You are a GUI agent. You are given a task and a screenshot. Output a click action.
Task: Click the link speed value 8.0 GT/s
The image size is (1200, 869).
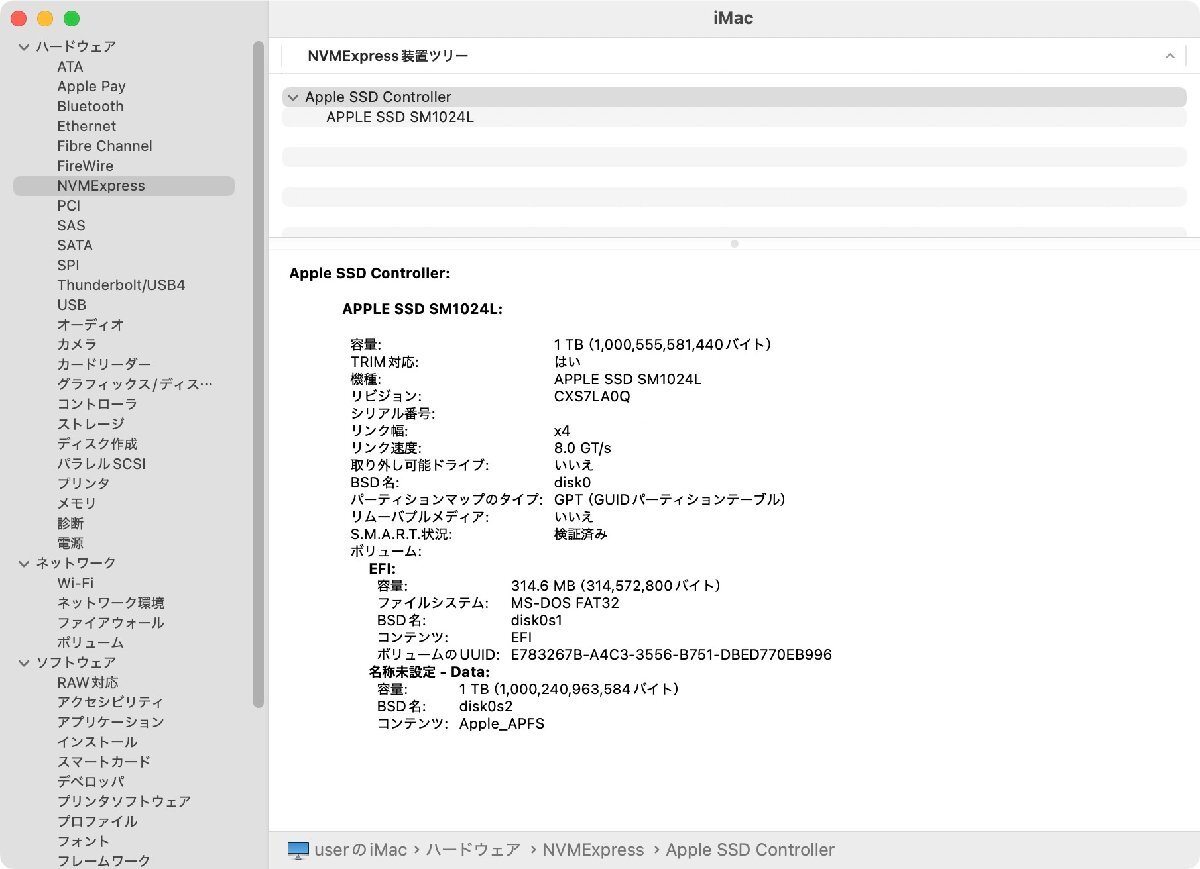pyautogui.click(x=583, y=447)
